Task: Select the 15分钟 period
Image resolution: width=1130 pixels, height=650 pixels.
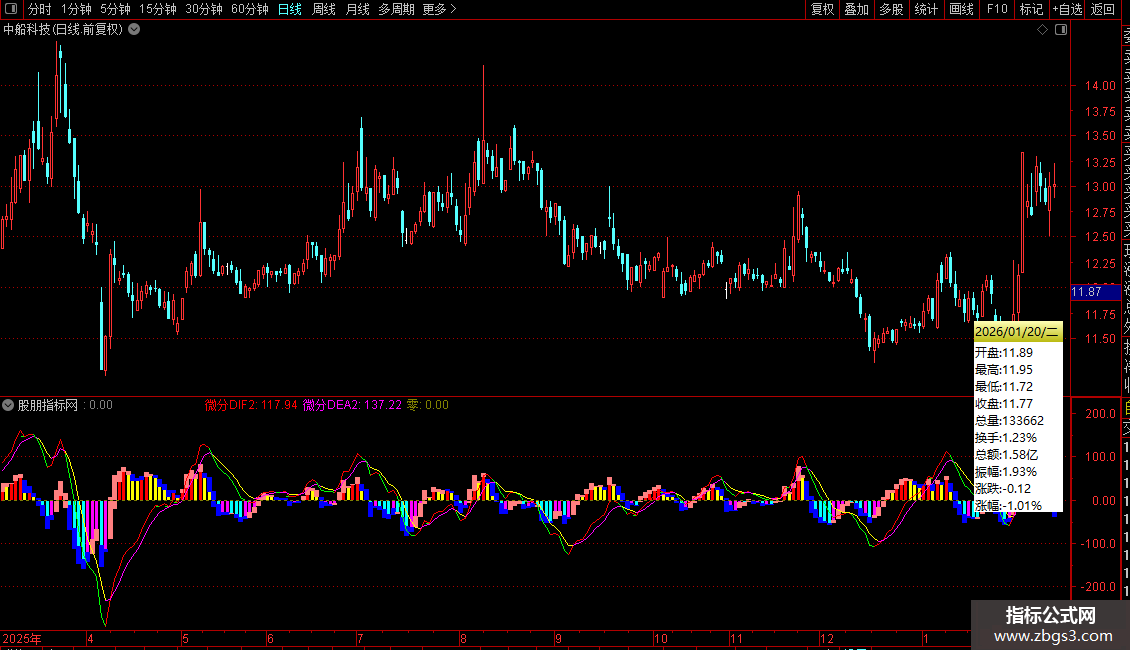Action: (158, 9)
